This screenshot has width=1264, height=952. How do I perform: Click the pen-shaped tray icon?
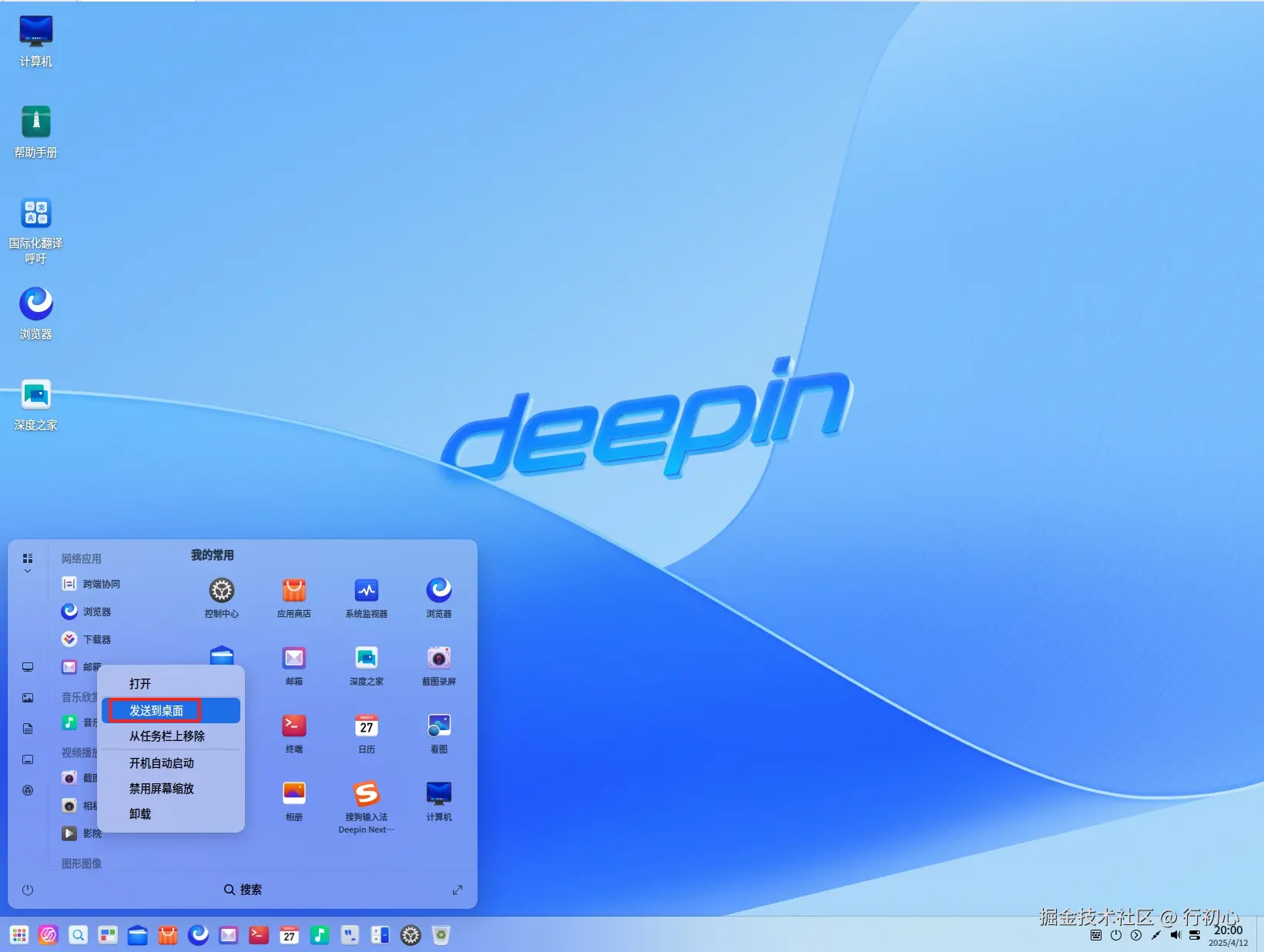(x=1156, y=935)
